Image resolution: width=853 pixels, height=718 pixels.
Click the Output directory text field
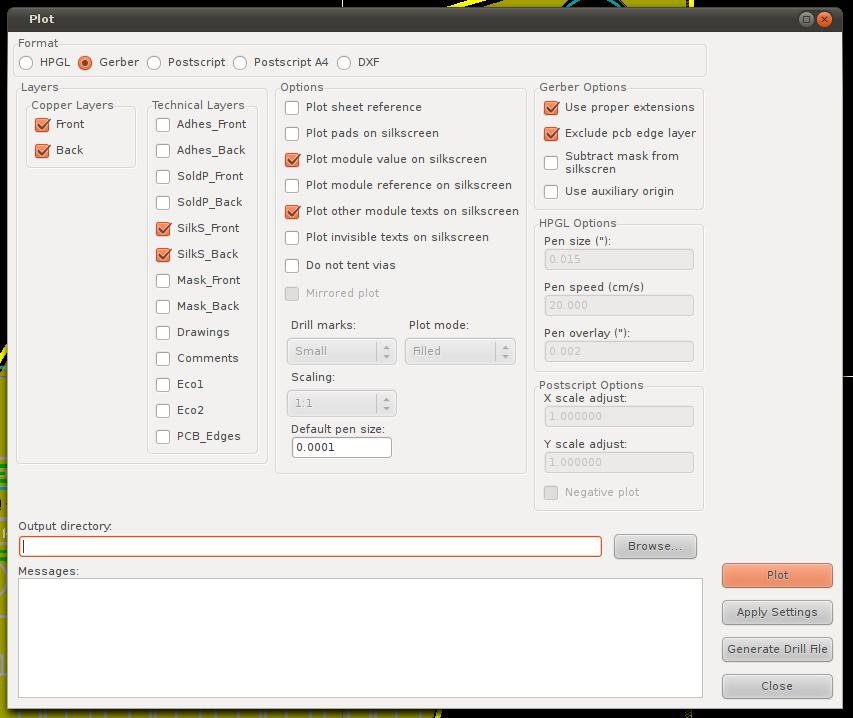click(x=310, y=547)
